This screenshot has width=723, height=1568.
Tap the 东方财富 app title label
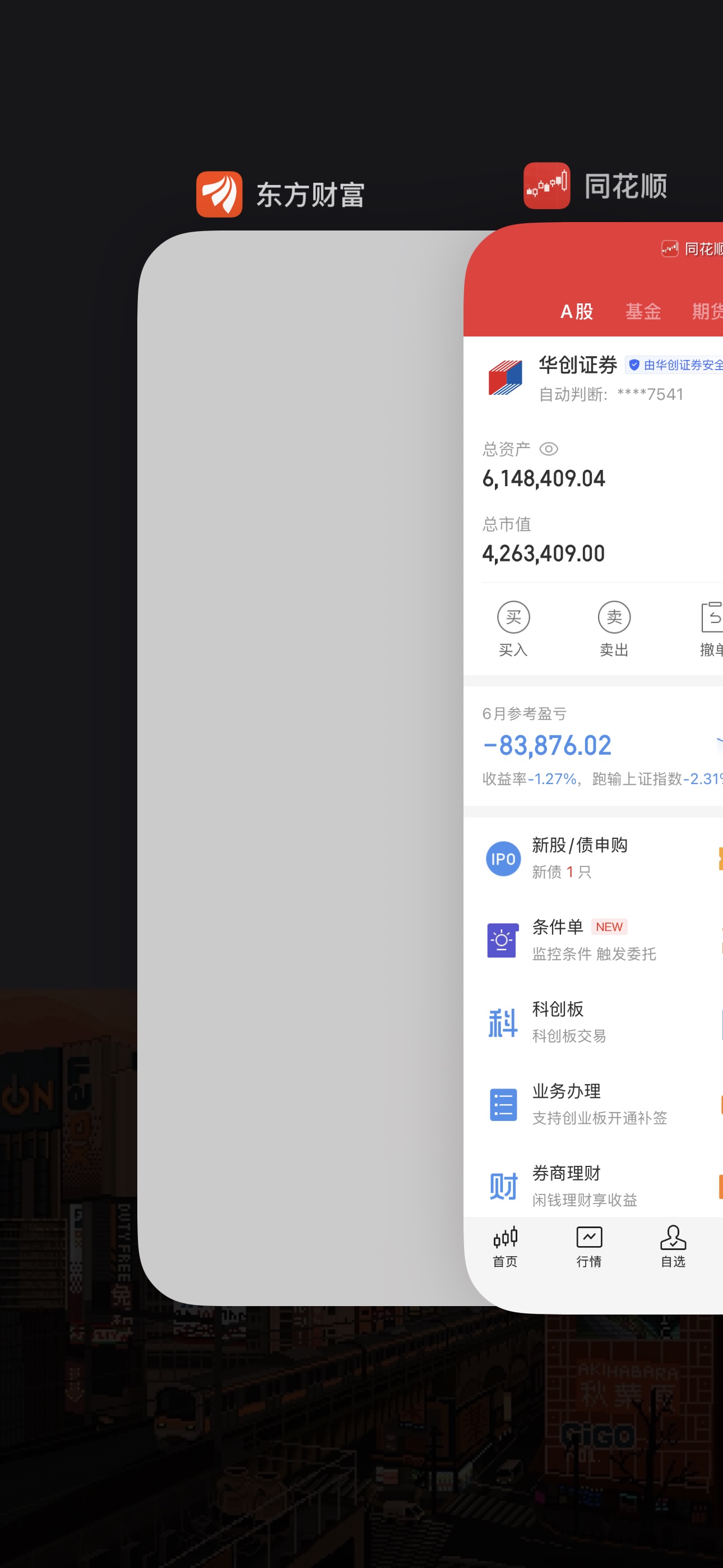(310, 195)
